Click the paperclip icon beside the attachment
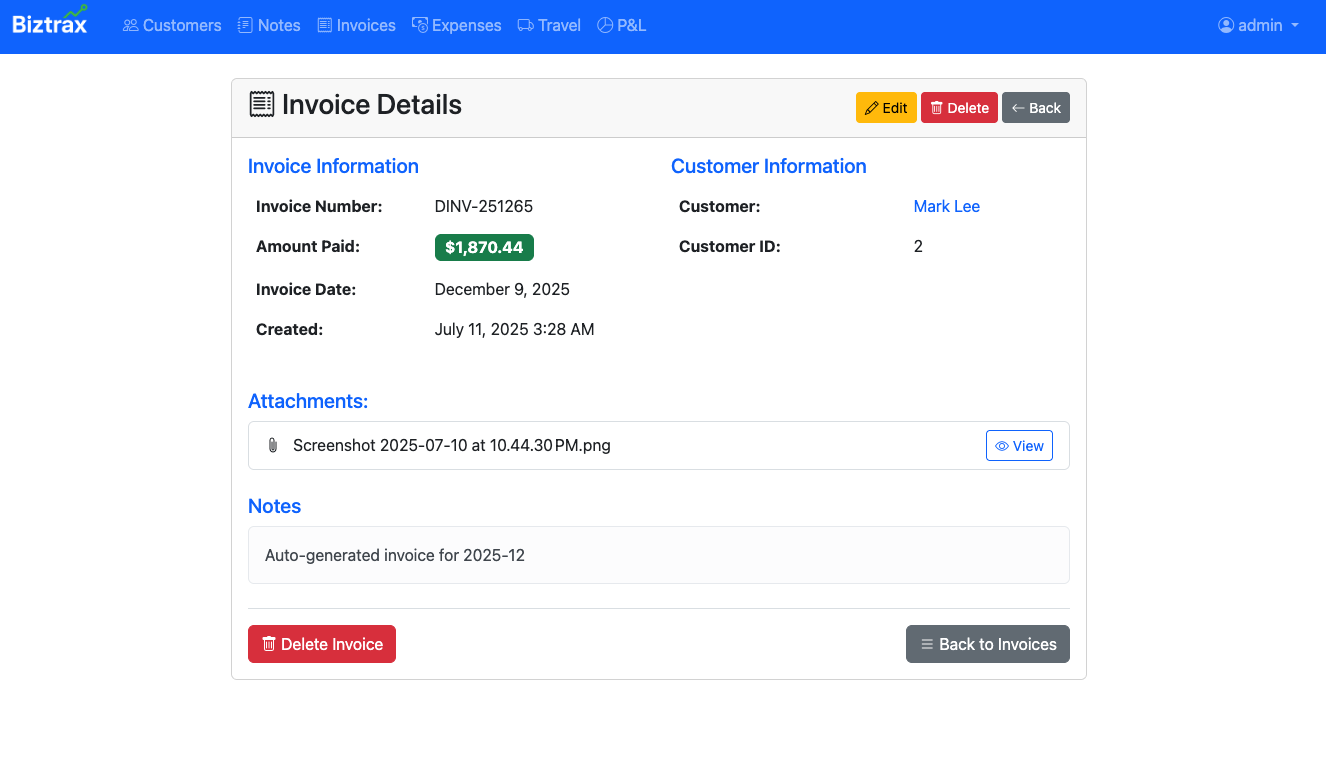Viewport: 1326px width, 763px height. (x=272, y=444)
